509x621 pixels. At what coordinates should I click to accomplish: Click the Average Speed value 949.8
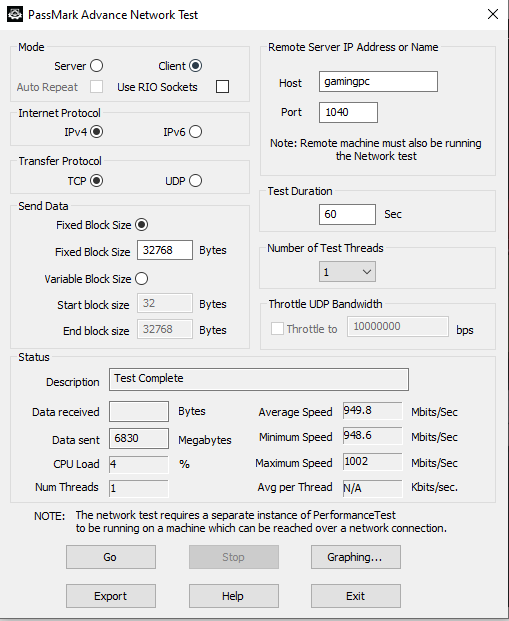[372, 410]
